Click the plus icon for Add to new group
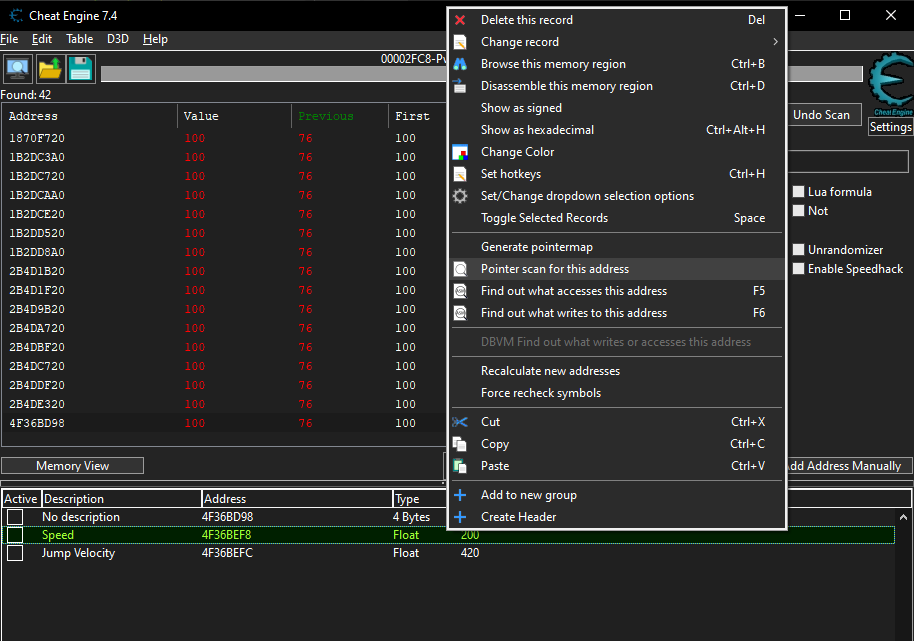 (x=460, y=495)
